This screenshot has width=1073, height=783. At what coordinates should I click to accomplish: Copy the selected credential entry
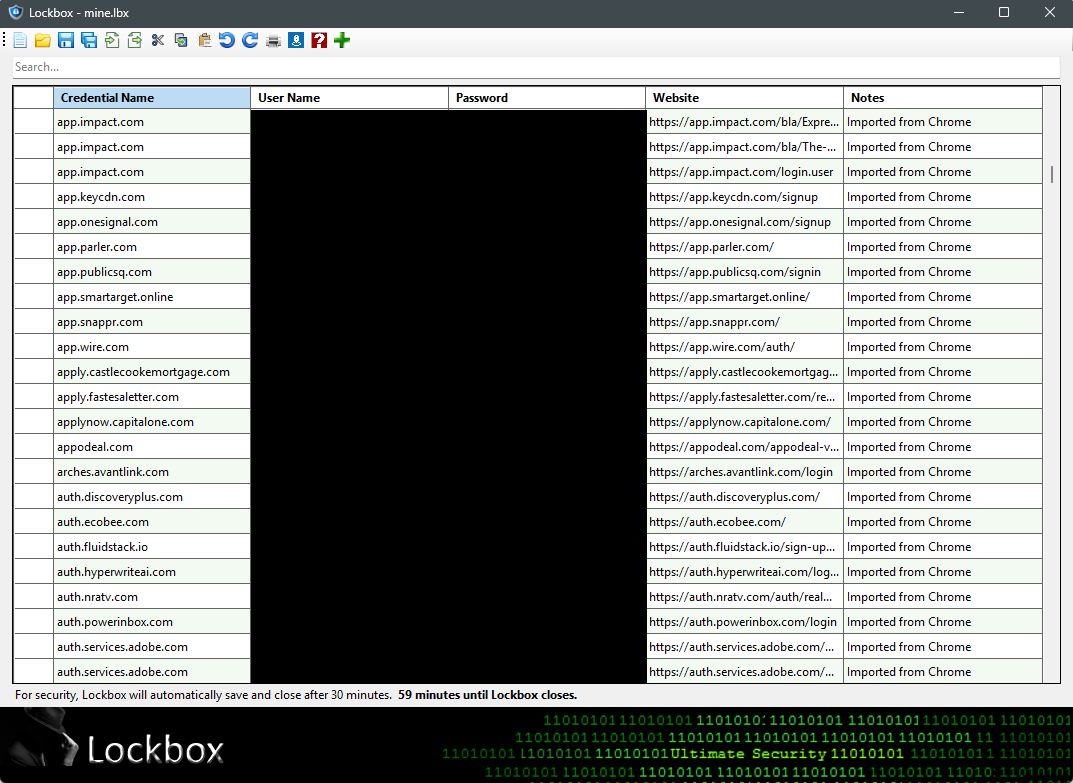pyautogui.click(x=180, y=40)
